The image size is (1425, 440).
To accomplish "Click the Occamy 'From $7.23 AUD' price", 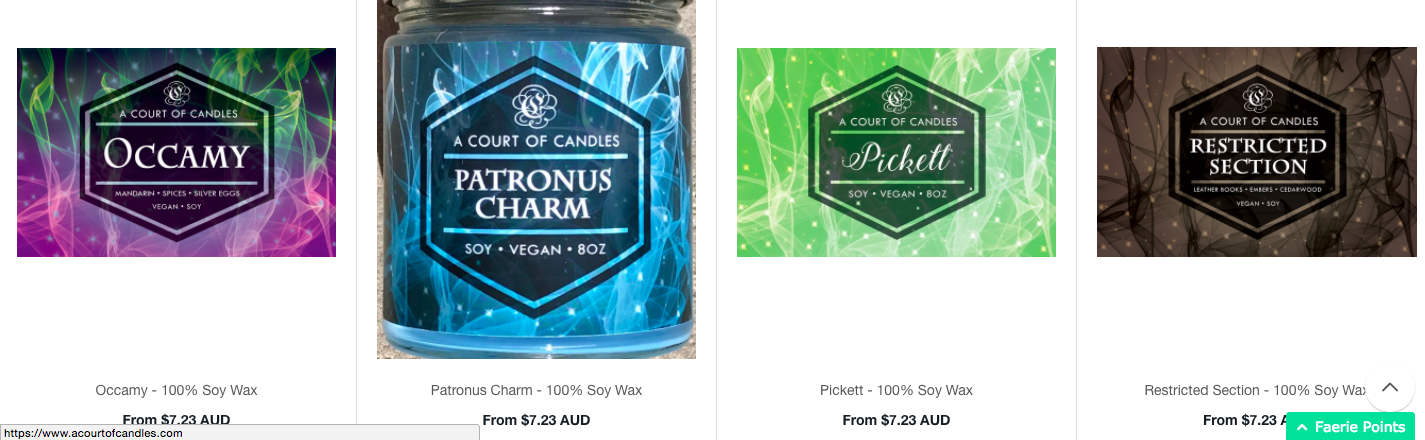I will point(176,420).
